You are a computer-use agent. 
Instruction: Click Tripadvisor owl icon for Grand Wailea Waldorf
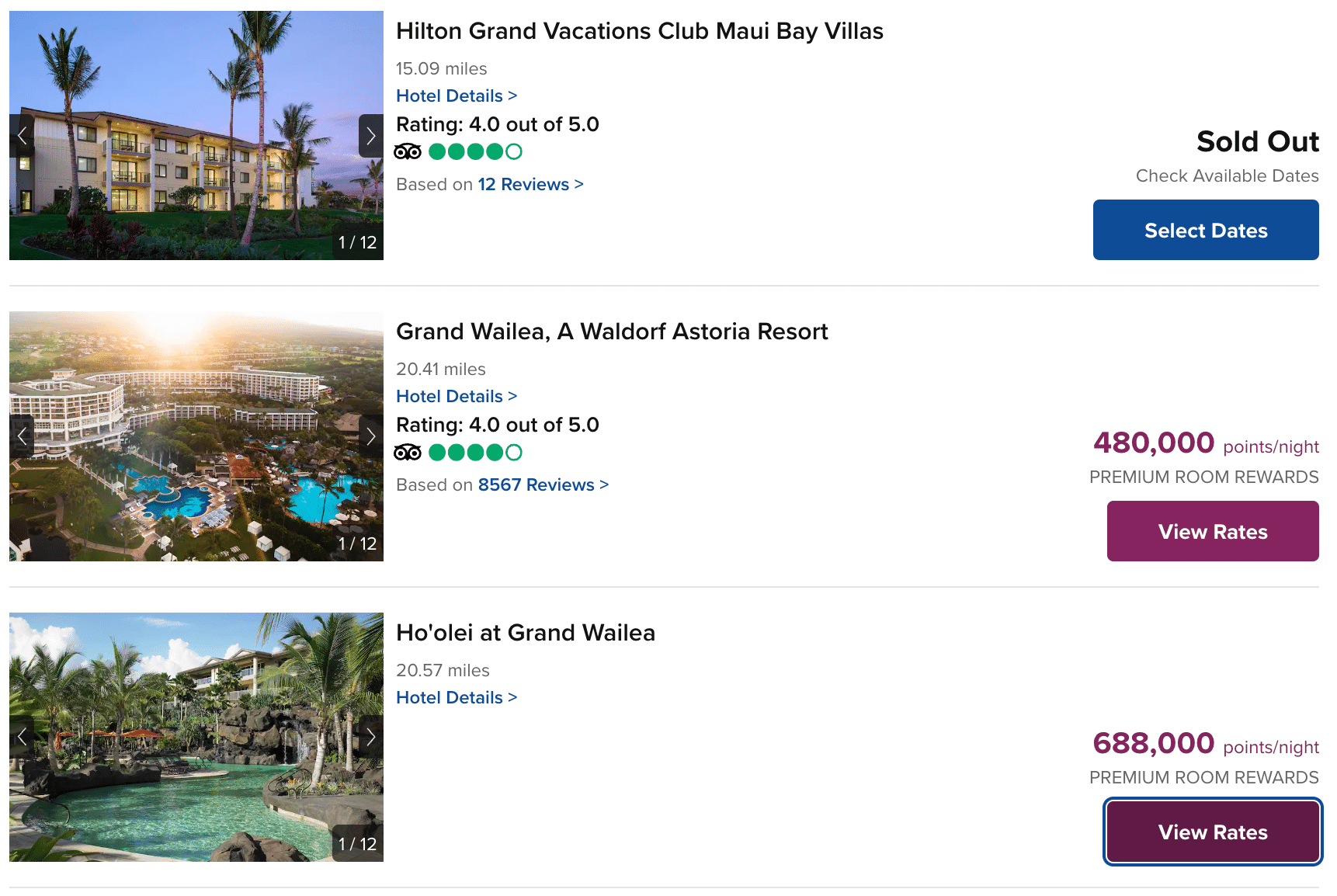[408, 452]
